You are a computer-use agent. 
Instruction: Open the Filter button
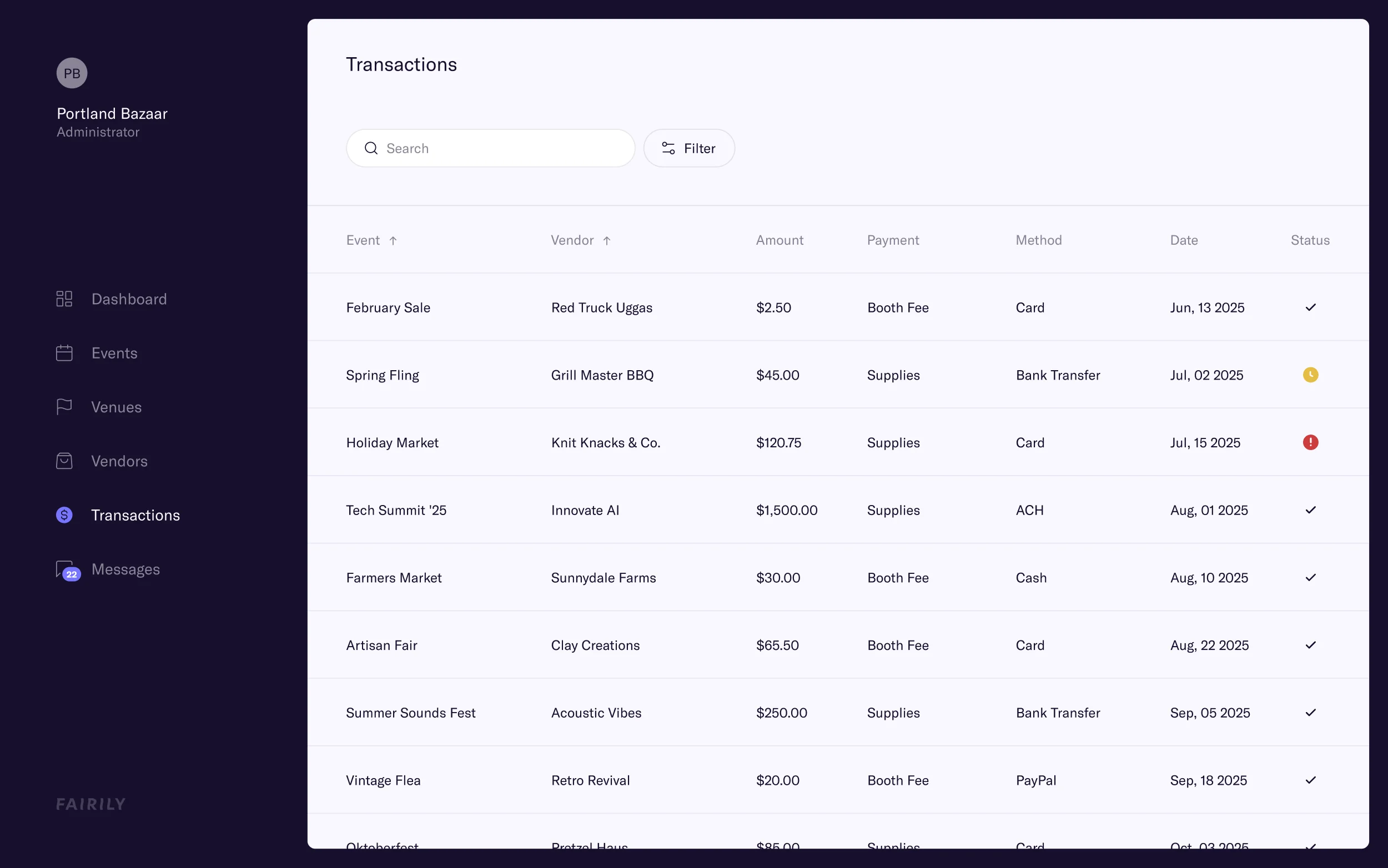click(x=688, y=148)
